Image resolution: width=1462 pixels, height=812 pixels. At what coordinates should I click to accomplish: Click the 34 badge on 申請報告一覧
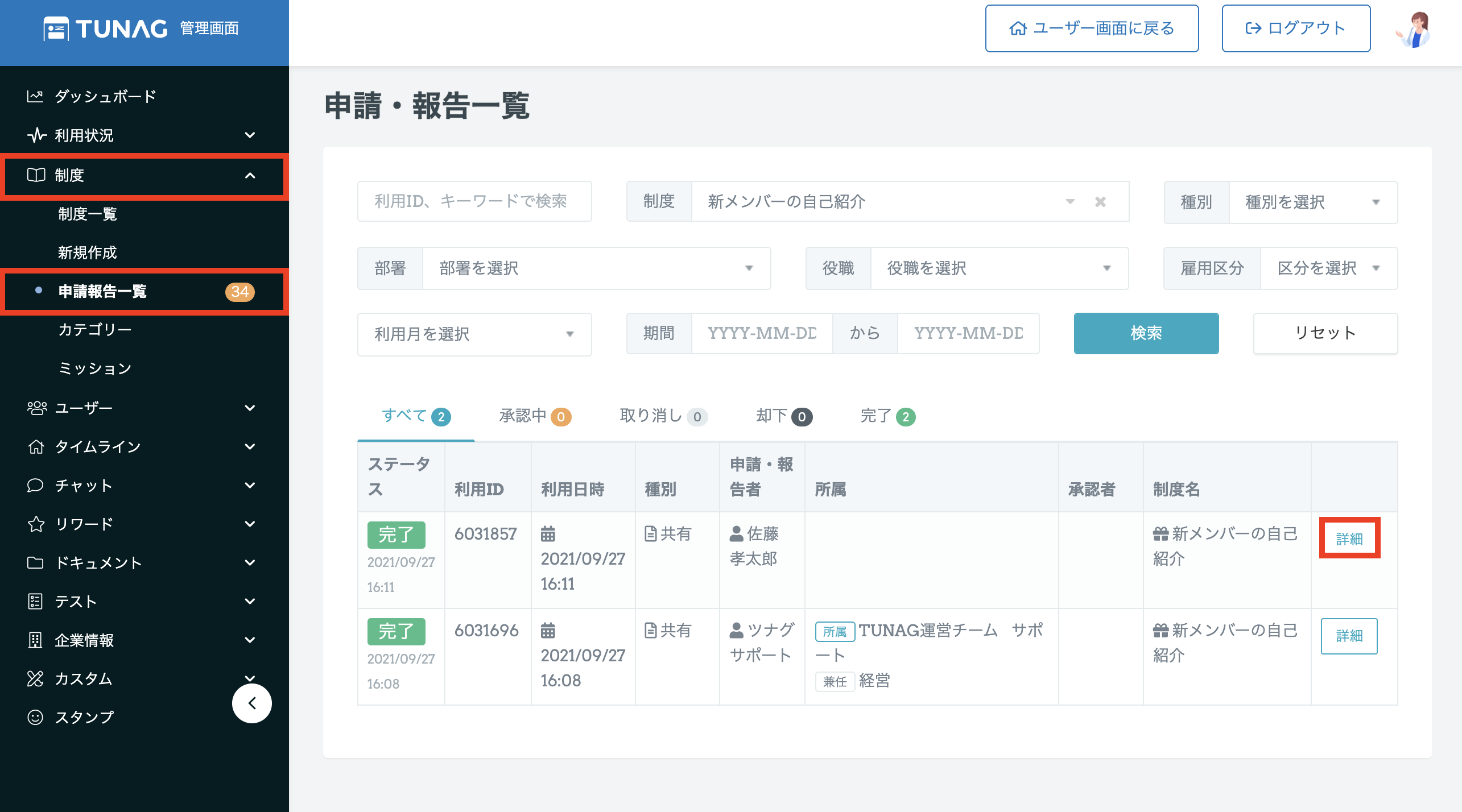239,292
